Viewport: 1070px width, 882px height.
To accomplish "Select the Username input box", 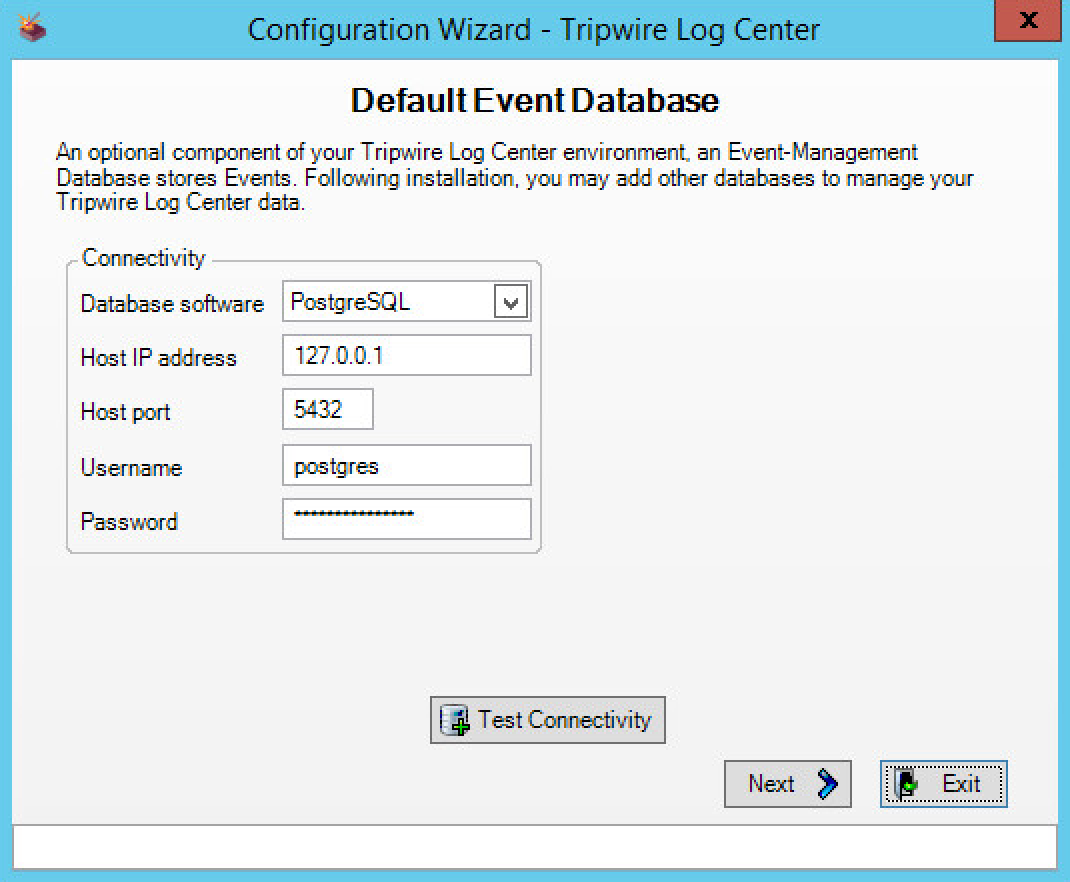I will coord(406,466).
